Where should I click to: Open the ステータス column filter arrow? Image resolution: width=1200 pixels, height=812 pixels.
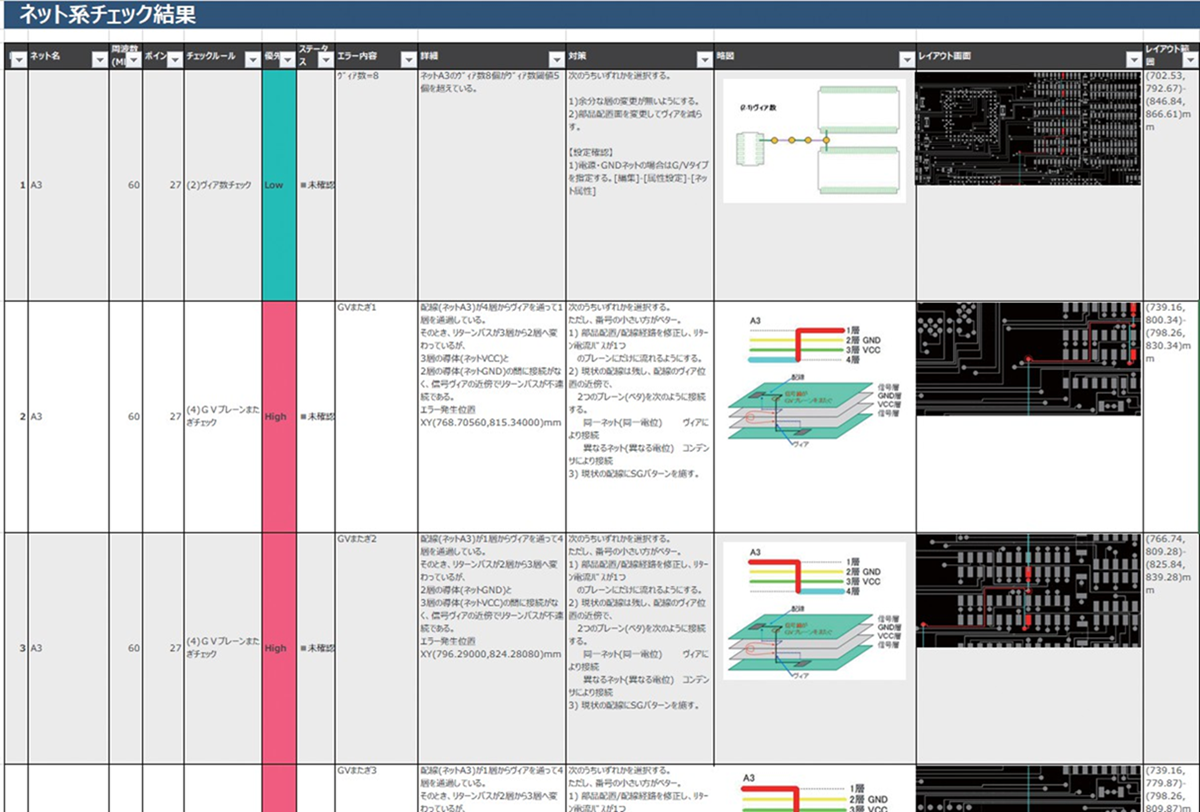click(325, 60)
